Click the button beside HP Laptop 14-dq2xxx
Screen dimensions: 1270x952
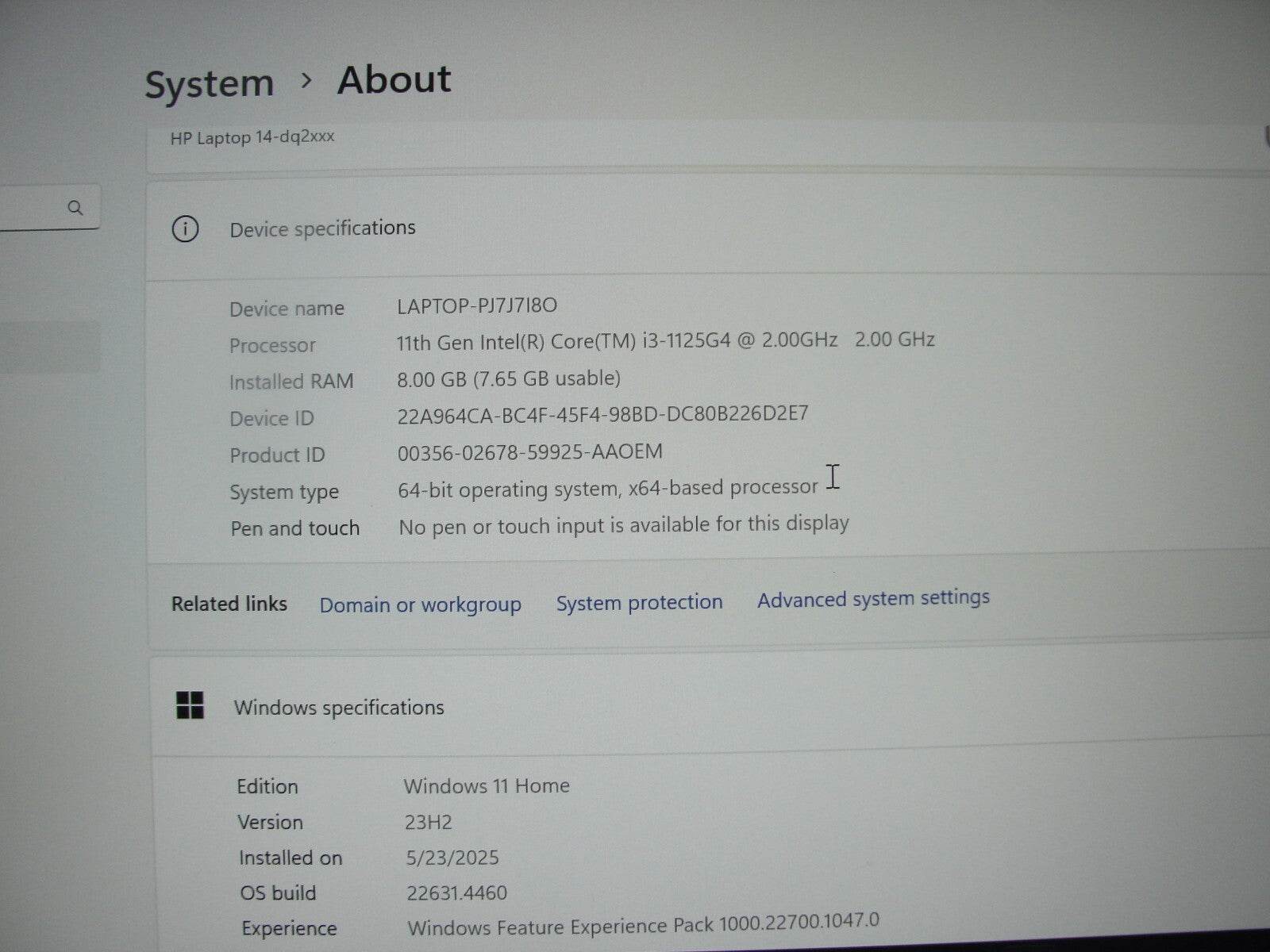point(1264,136)
